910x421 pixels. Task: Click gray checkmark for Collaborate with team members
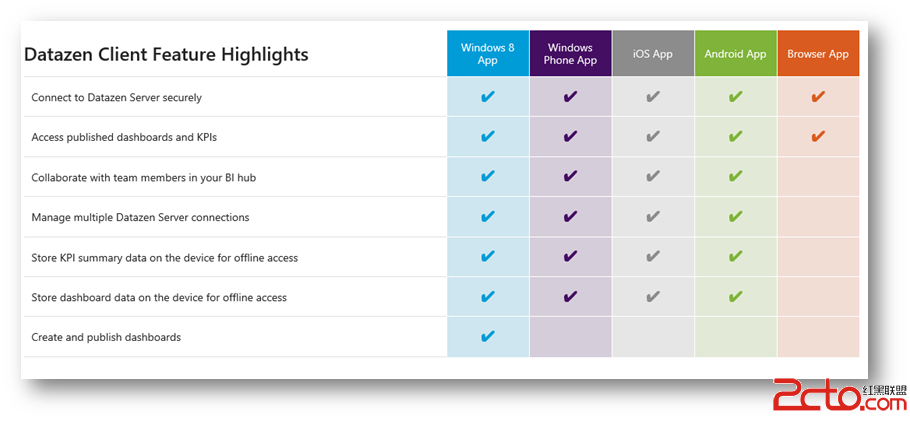pos(653,177)
